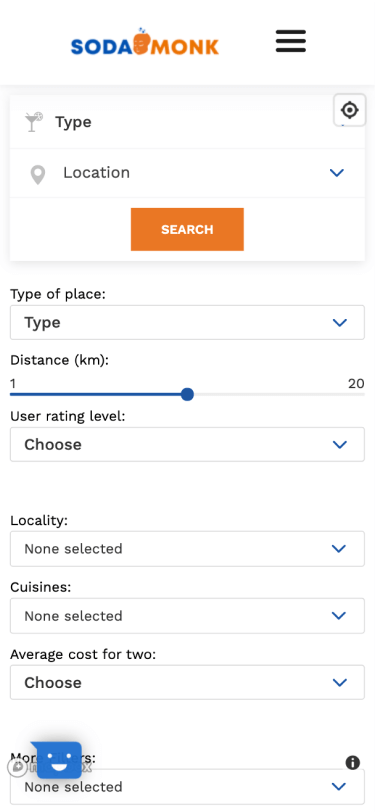The image size is (375, 812).
Task: Open the More Filters dropdown
Action: (x=188, y=787)
